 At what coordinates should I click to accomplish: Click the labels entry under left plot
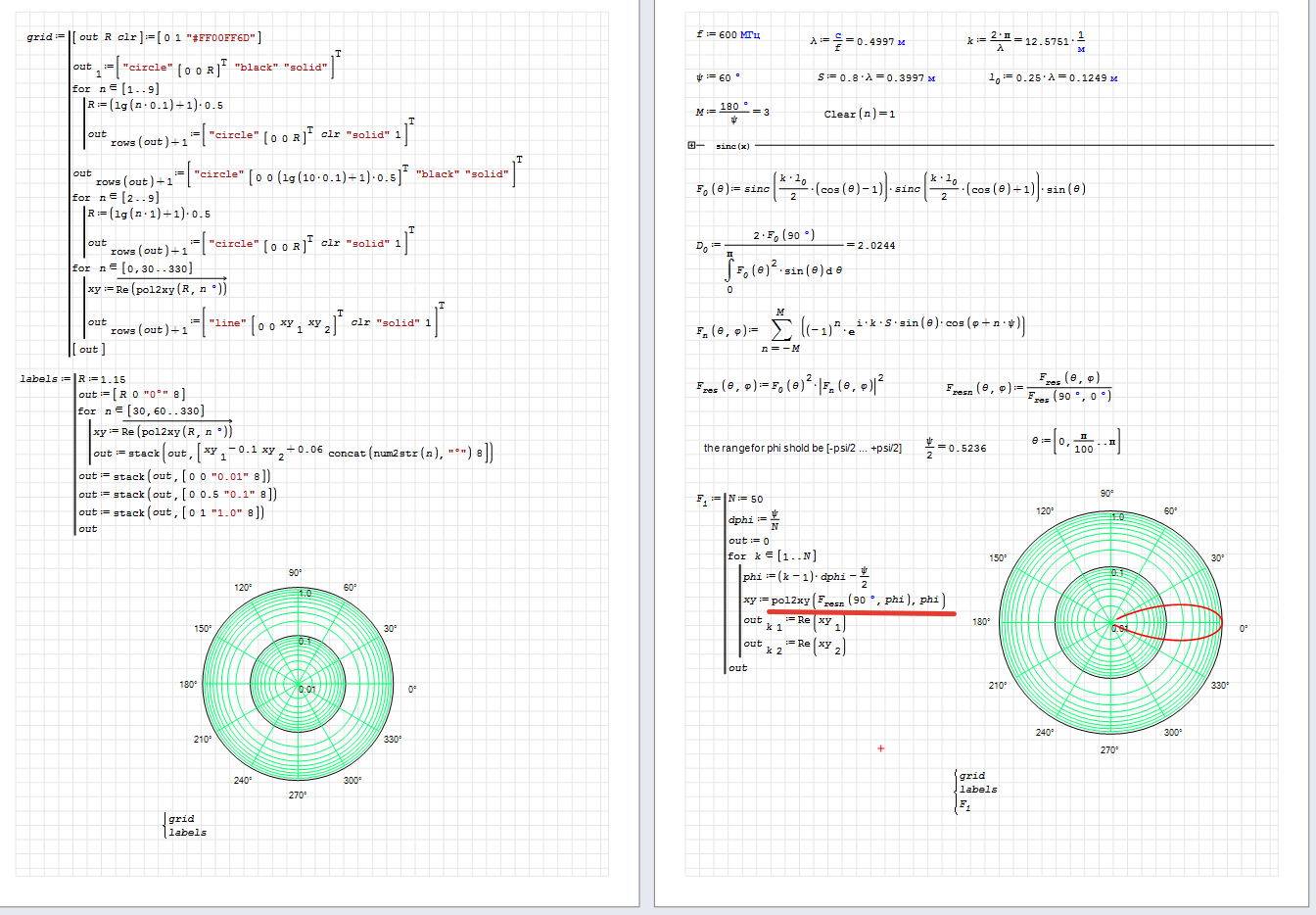[x=187, y=833]
